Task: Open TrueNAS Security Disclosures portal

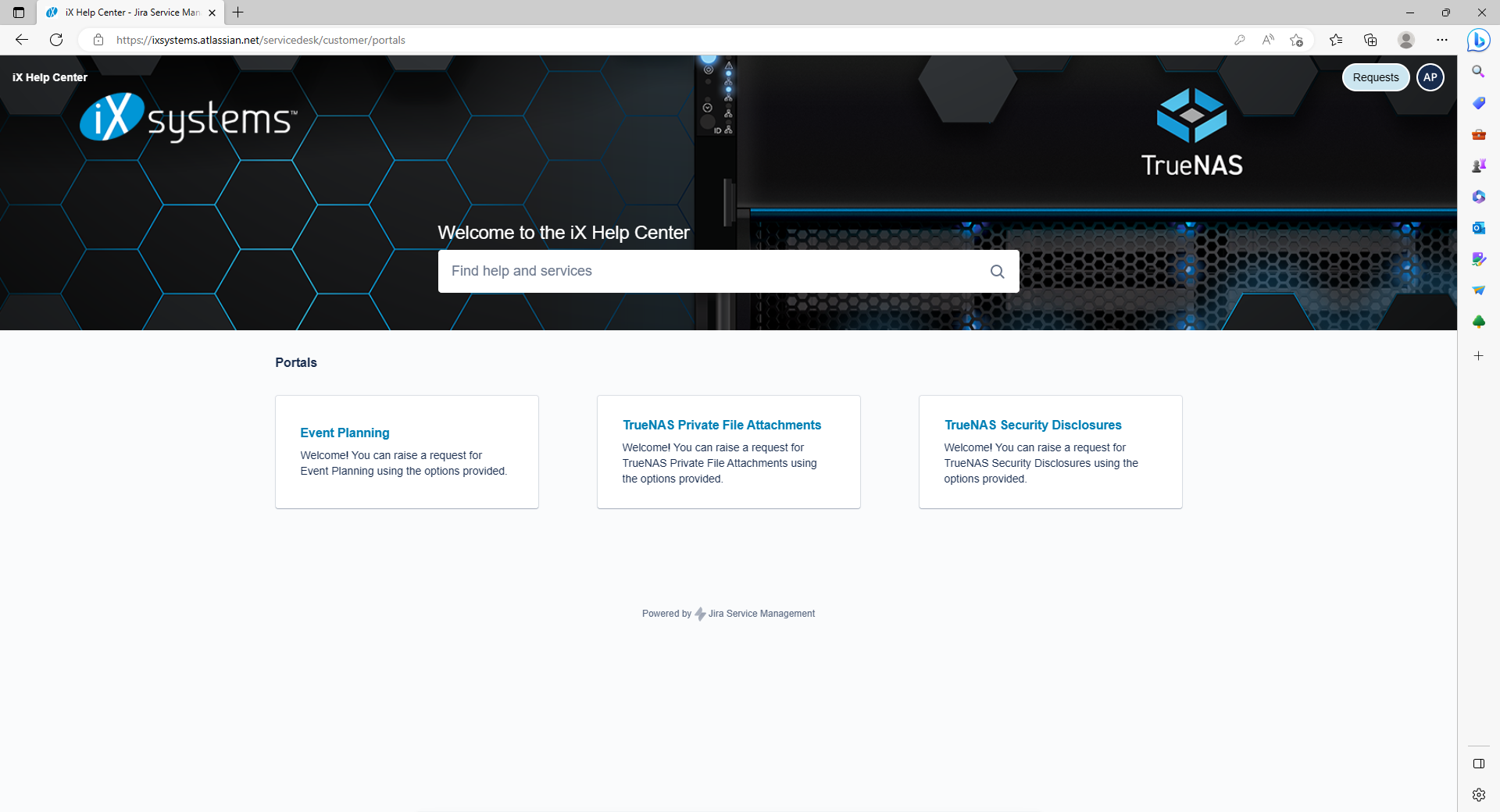Action: (x=1033, y=425)
